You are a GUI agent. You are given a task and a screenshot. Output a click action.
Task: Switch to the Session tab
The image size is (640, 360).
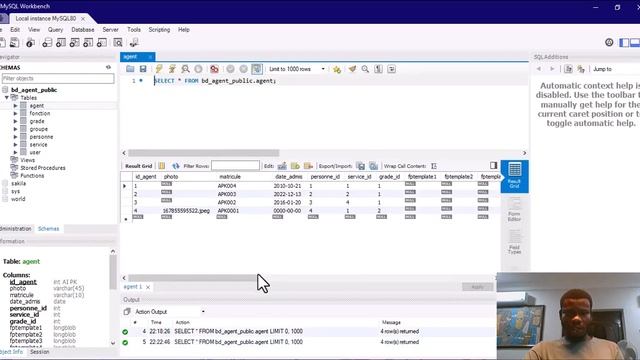pyautogui.click(x=40, y=352)
